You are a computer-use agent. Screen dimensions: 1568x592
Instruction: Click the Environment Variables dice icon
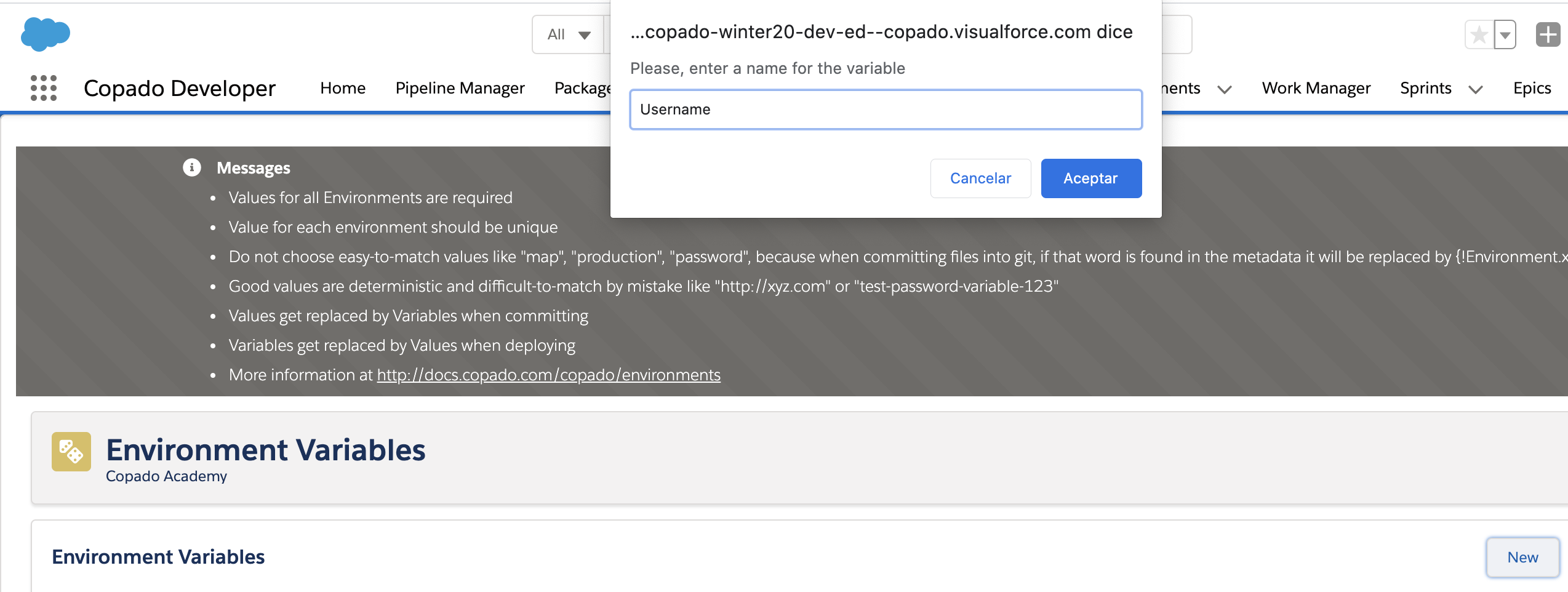click(71, 452)
